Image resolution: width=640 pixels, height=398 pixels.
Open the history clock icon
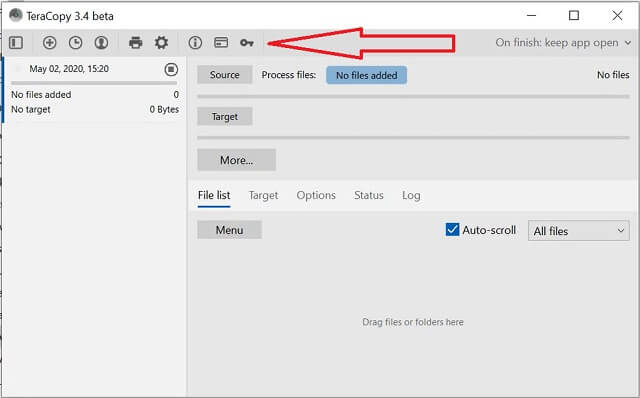(76, 42)
